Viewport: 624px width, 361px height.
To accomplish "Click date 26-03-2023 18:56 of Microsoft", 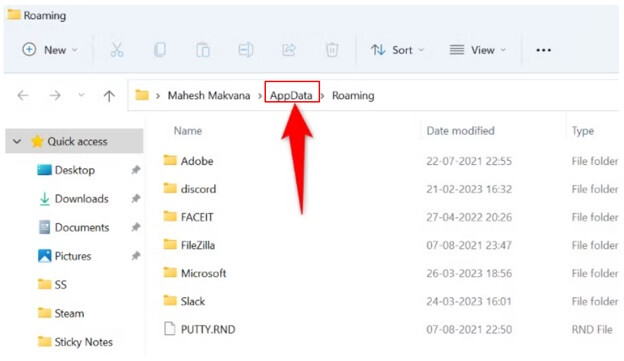I will [x=469, y=273].
